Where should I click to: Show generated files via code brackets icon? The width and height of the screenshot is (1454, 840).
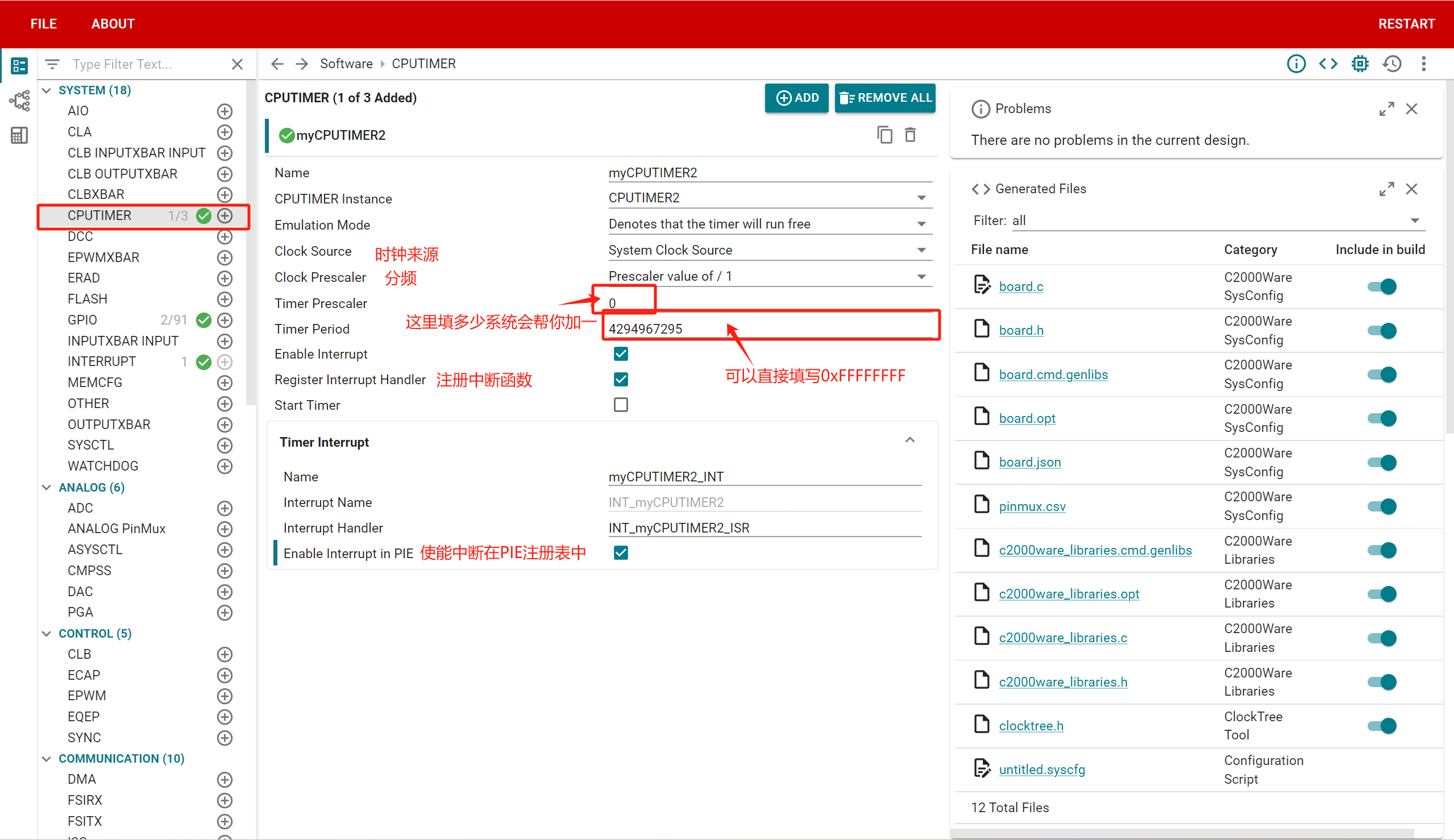(1328, 64)
